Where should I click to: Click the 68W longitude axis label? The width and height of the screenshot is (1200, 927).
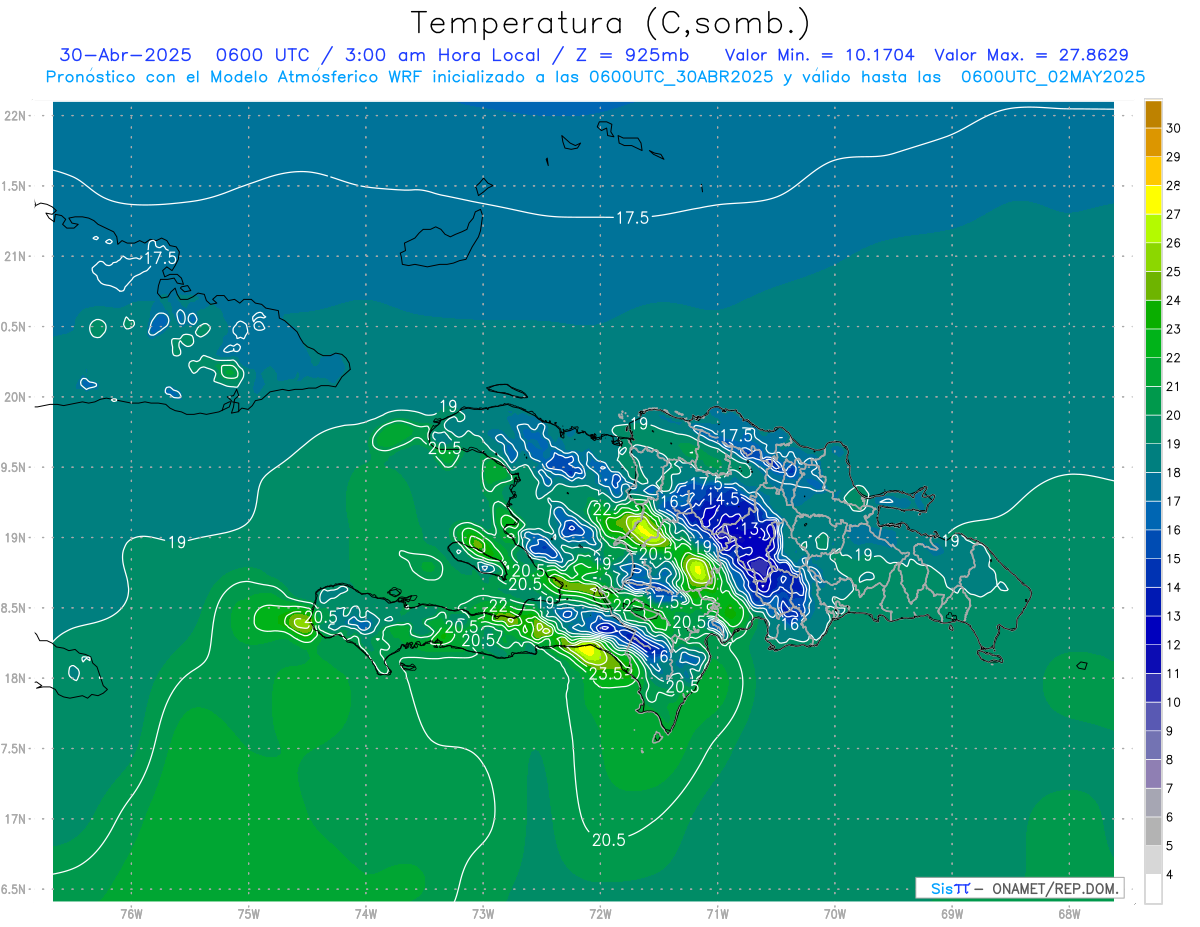(1069, 914)
